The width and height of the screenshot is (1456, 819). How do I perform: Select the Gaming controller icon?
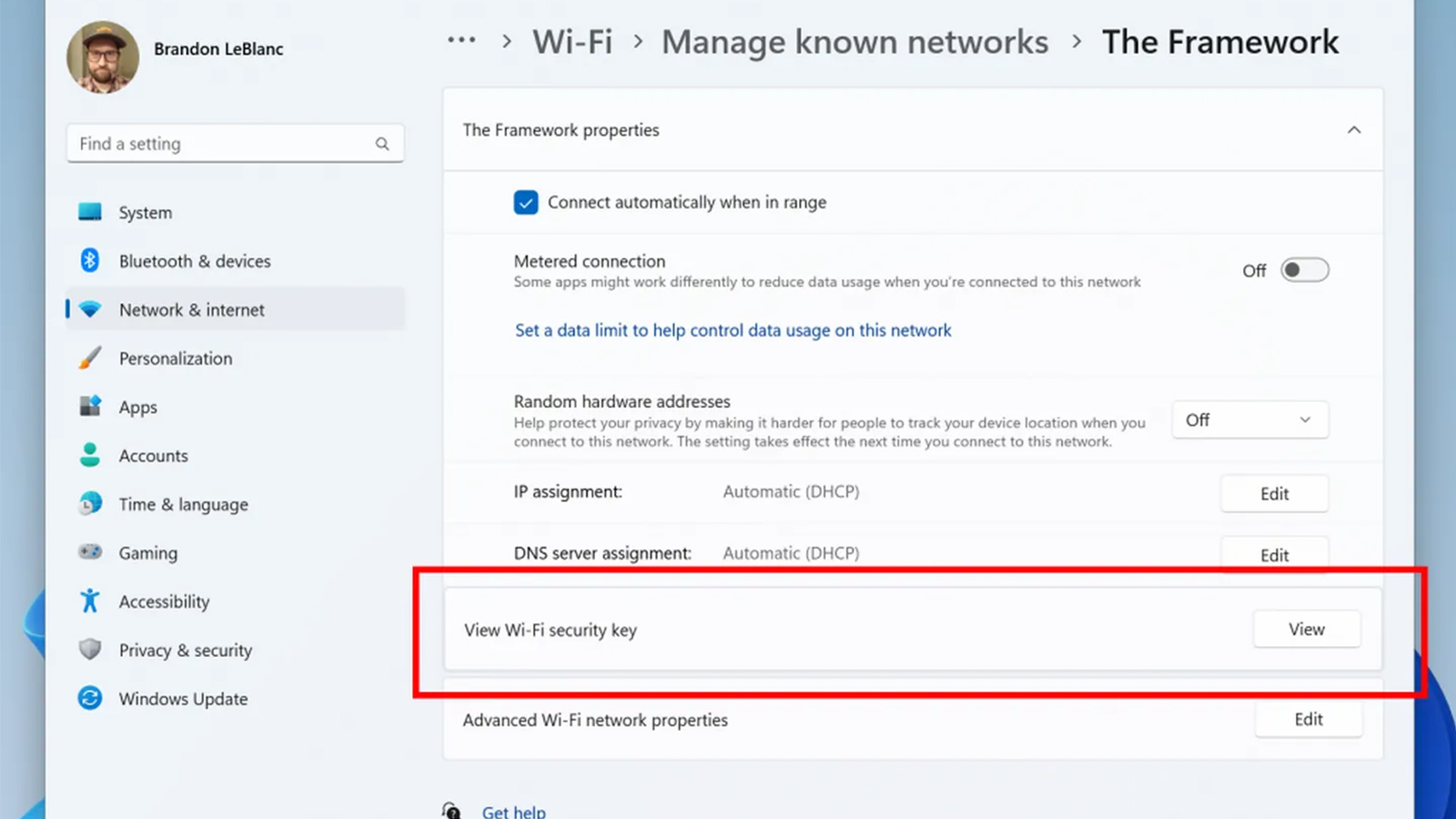click(90, 551)
